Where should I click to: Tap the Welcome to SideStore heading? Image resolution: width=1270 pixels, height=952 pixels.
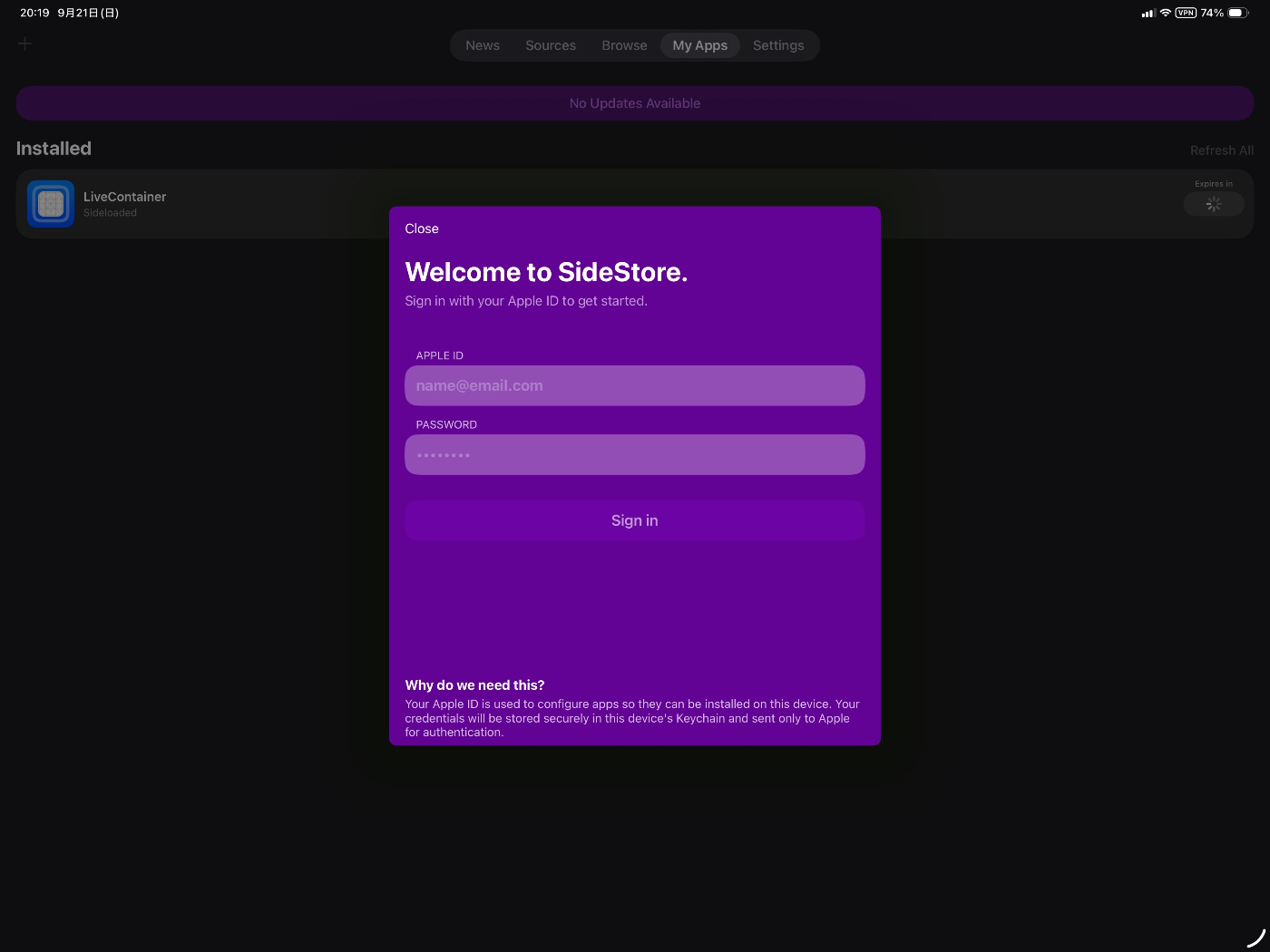click(546, 272)
